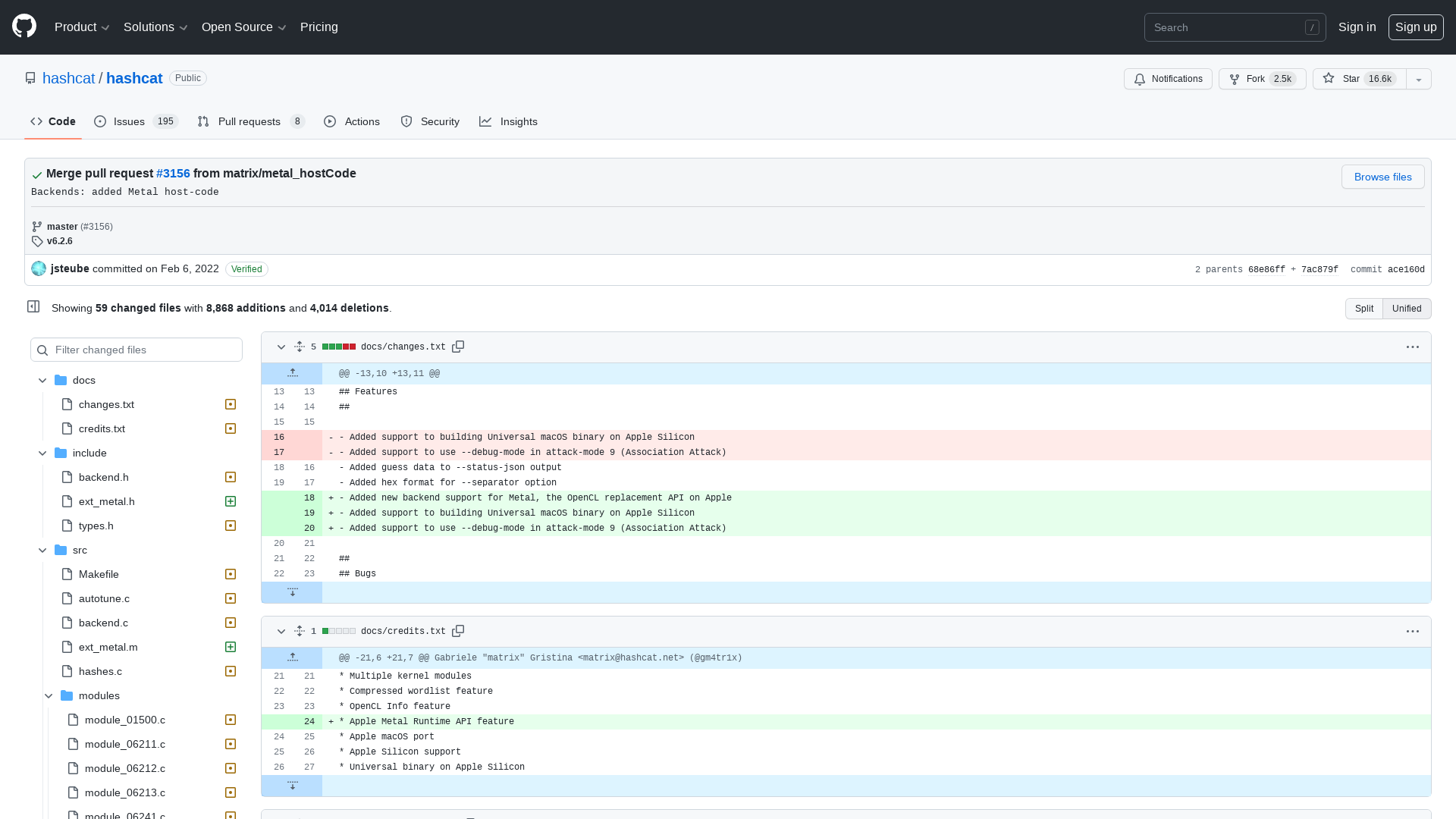Hide the file tree sidebar
The width and height of the screenshot is (1456, 819).
click(x=33, y=306)
